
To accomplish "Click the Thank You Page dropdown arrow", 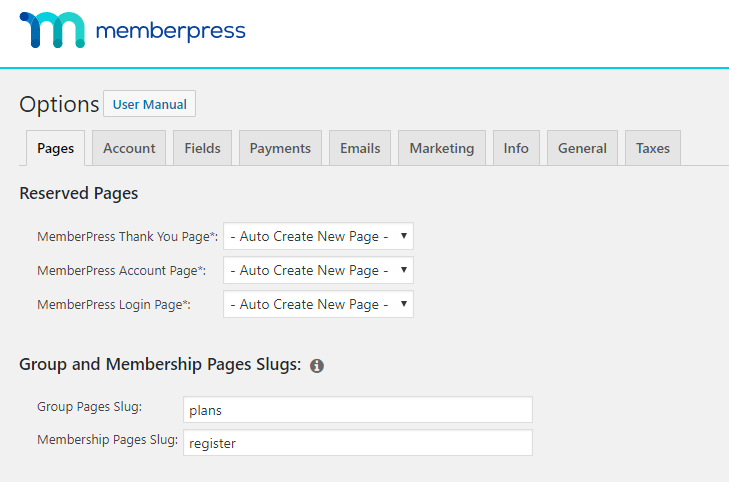I will (x=404, y=236).
